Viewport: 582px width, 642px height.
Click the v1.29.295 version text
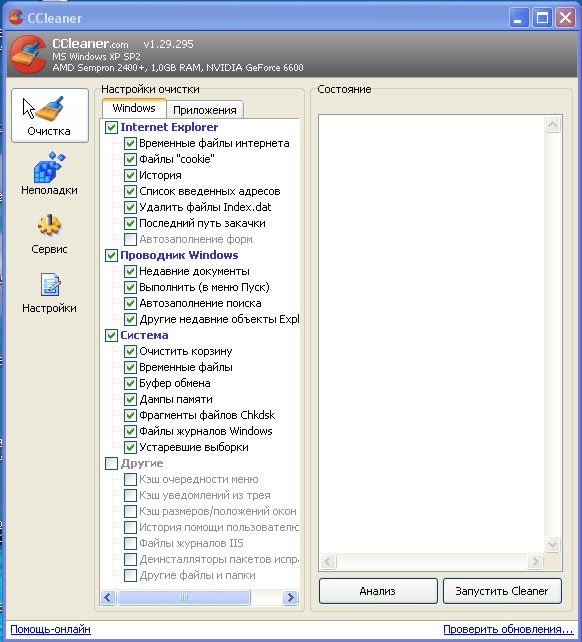(168, 44)
